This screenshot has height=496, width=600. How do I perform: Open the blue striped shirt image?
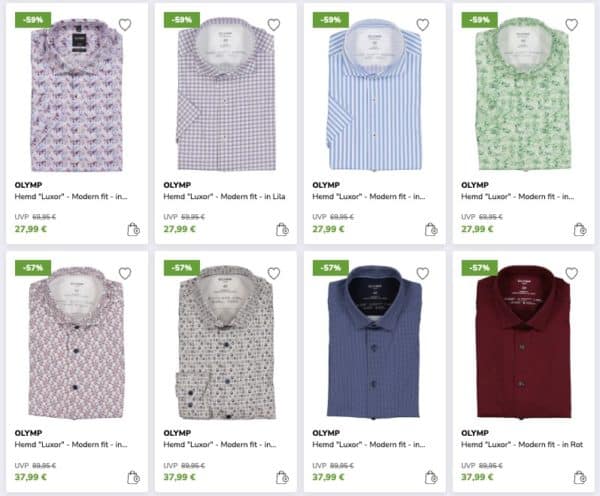pyautogui.click(x=373, y=100)
